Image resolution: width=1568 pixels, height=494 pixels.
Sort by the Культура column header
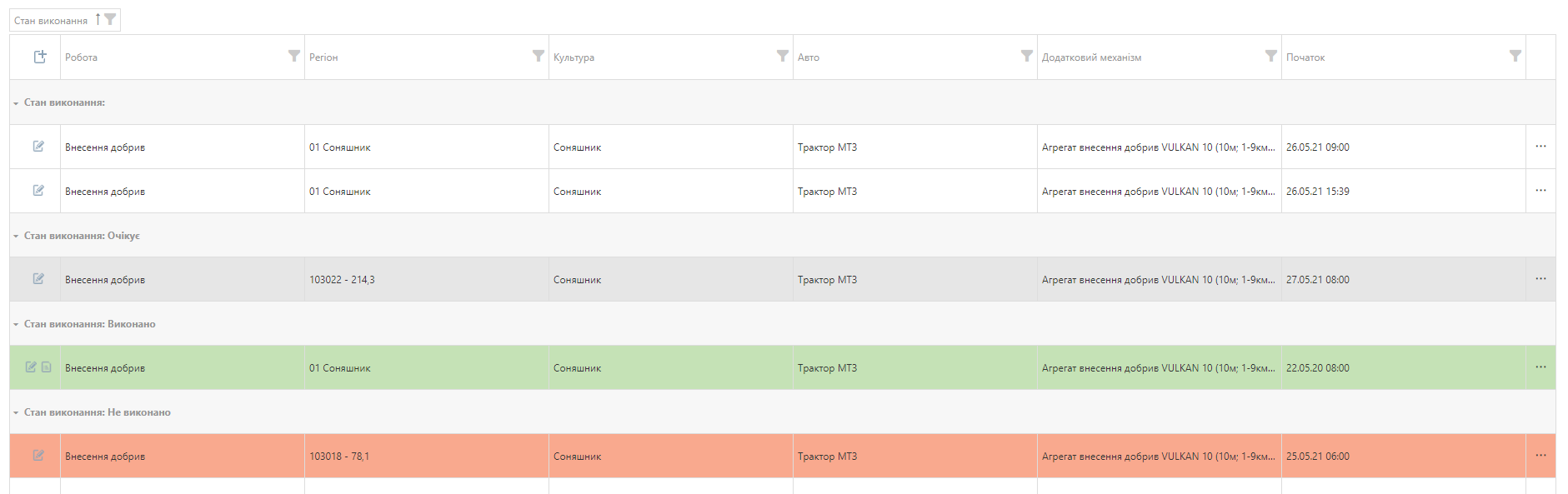(x=574, y=57)
